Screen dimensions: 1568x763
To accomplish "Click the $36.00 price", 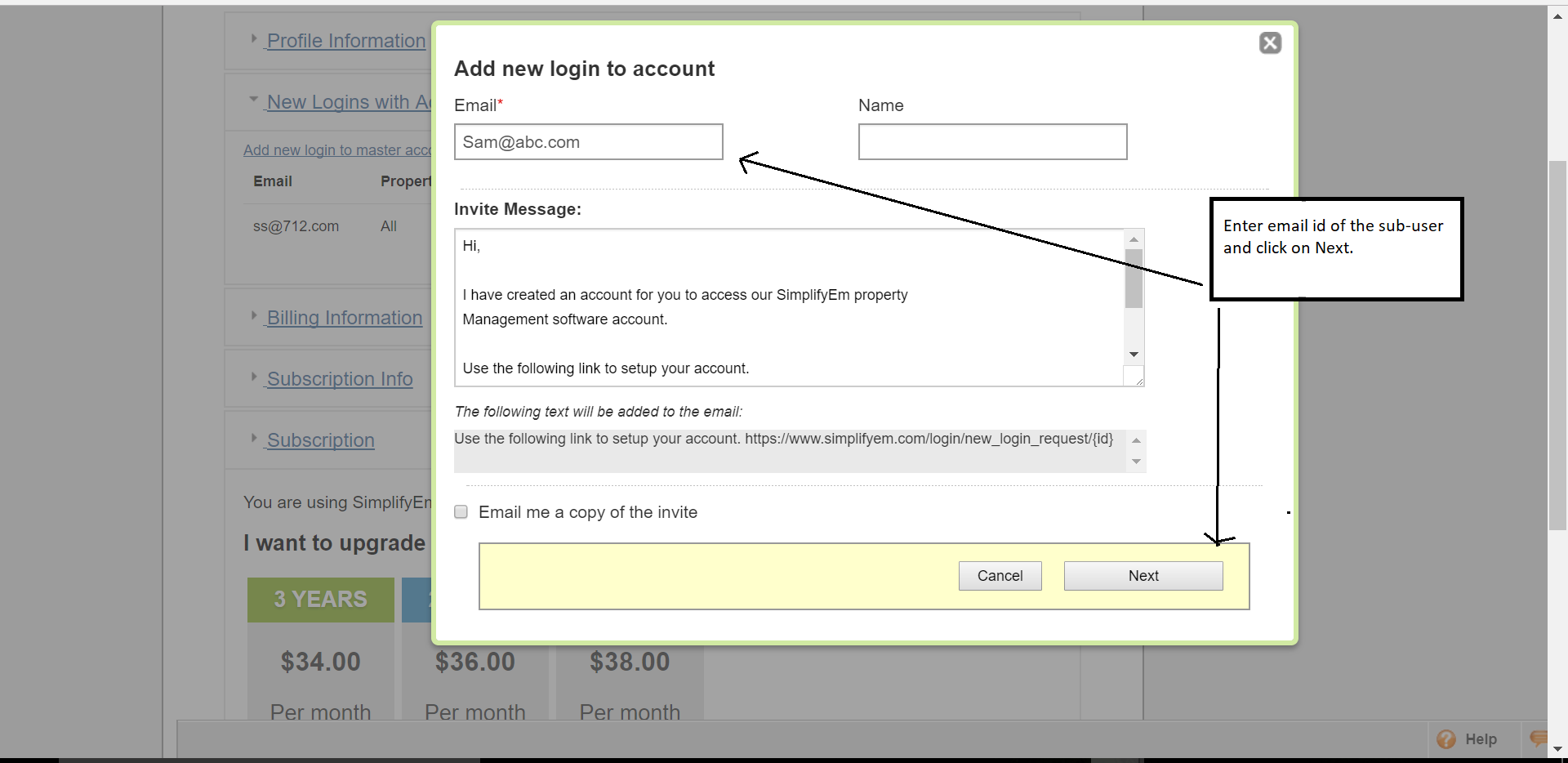I will tap(475, 662).
